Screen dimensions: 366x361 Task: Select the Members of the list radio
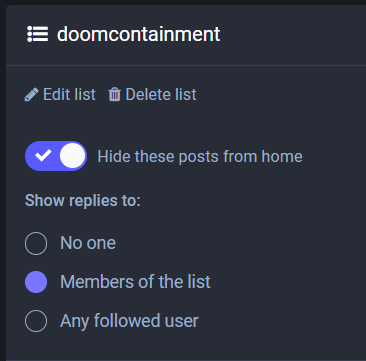tap(36, 282)
